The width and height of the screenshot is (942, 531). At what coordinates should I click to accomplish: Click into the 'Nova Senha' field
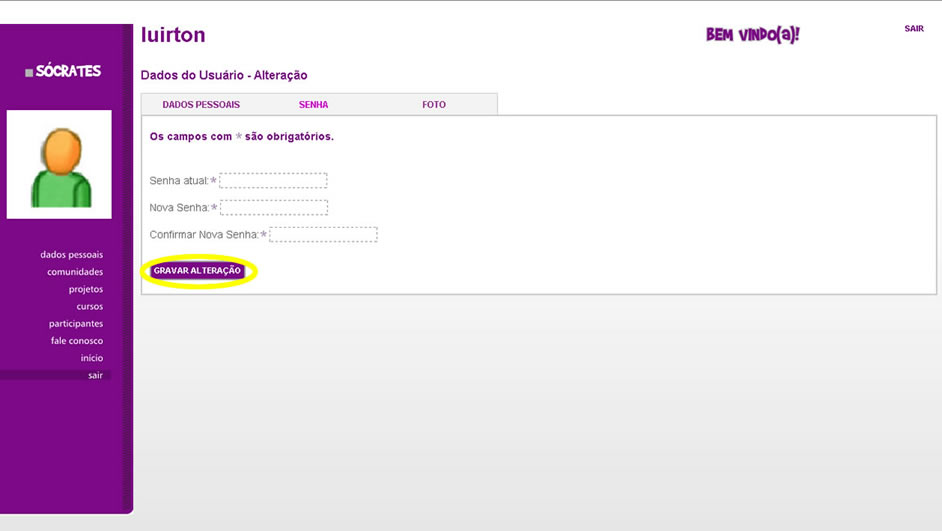(x=274, y=208)
